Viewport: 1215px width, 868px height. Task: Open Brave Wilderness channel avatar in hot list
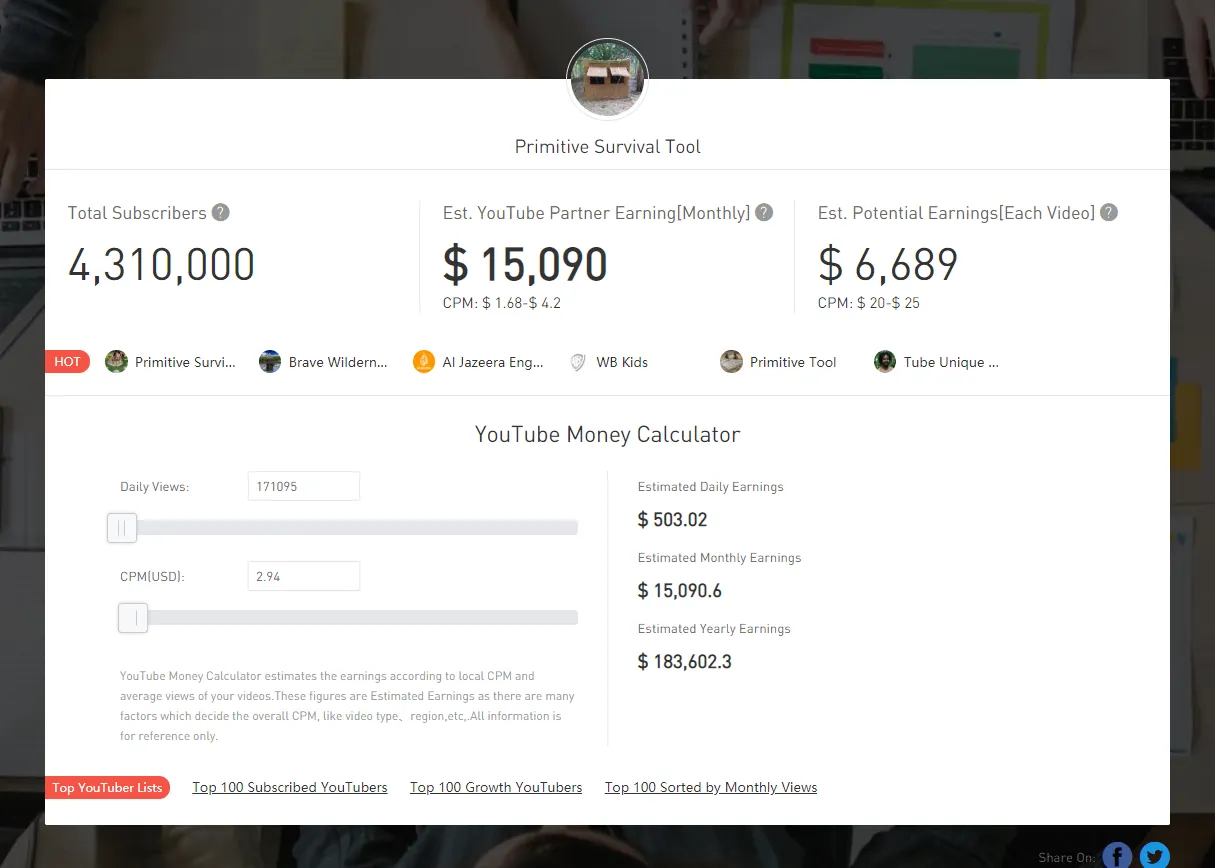pyautogui.click(x=270, y=362)
